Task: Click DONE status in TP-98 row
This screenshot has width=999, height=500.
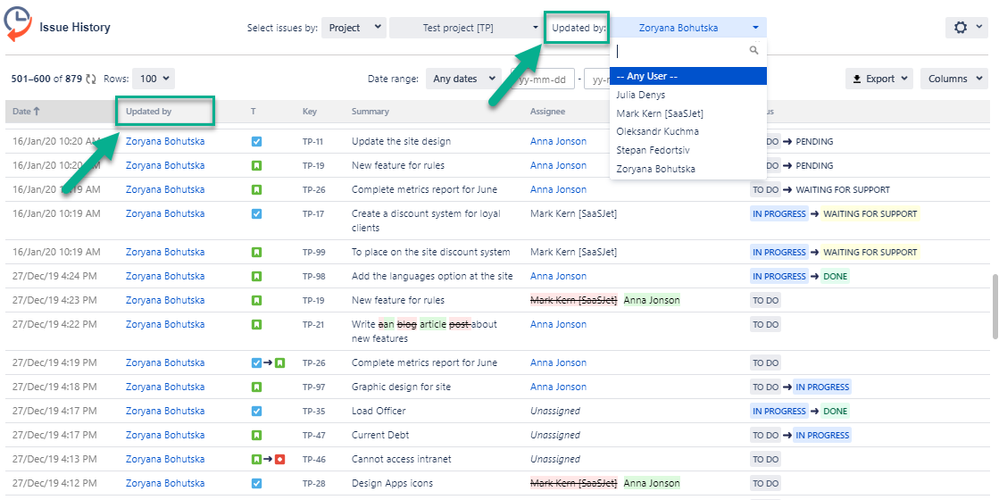Action: point(835,276)
